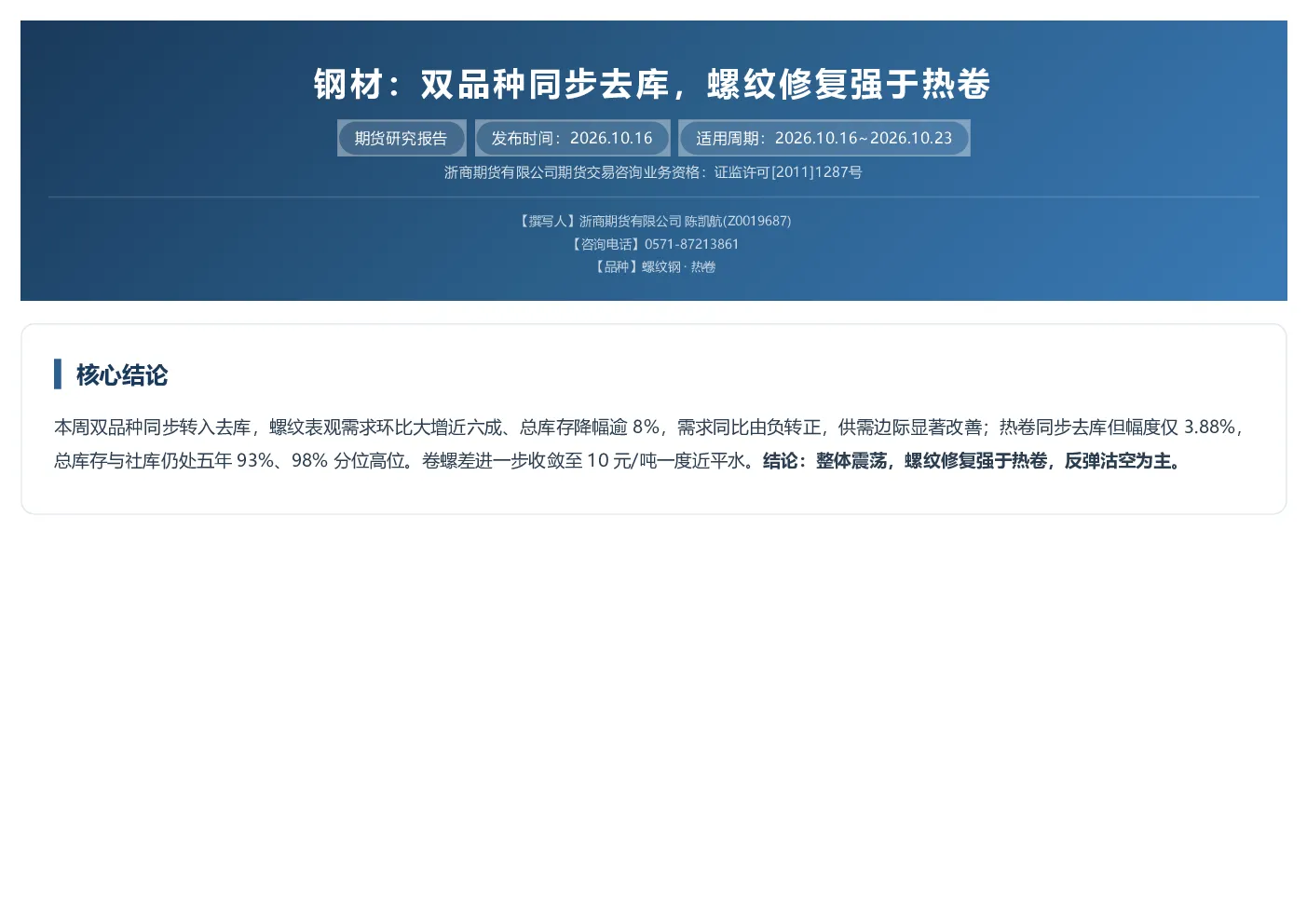Click the 咨询电话 0571-87213861 line
1307x924 pixels.
pos(653,244)
